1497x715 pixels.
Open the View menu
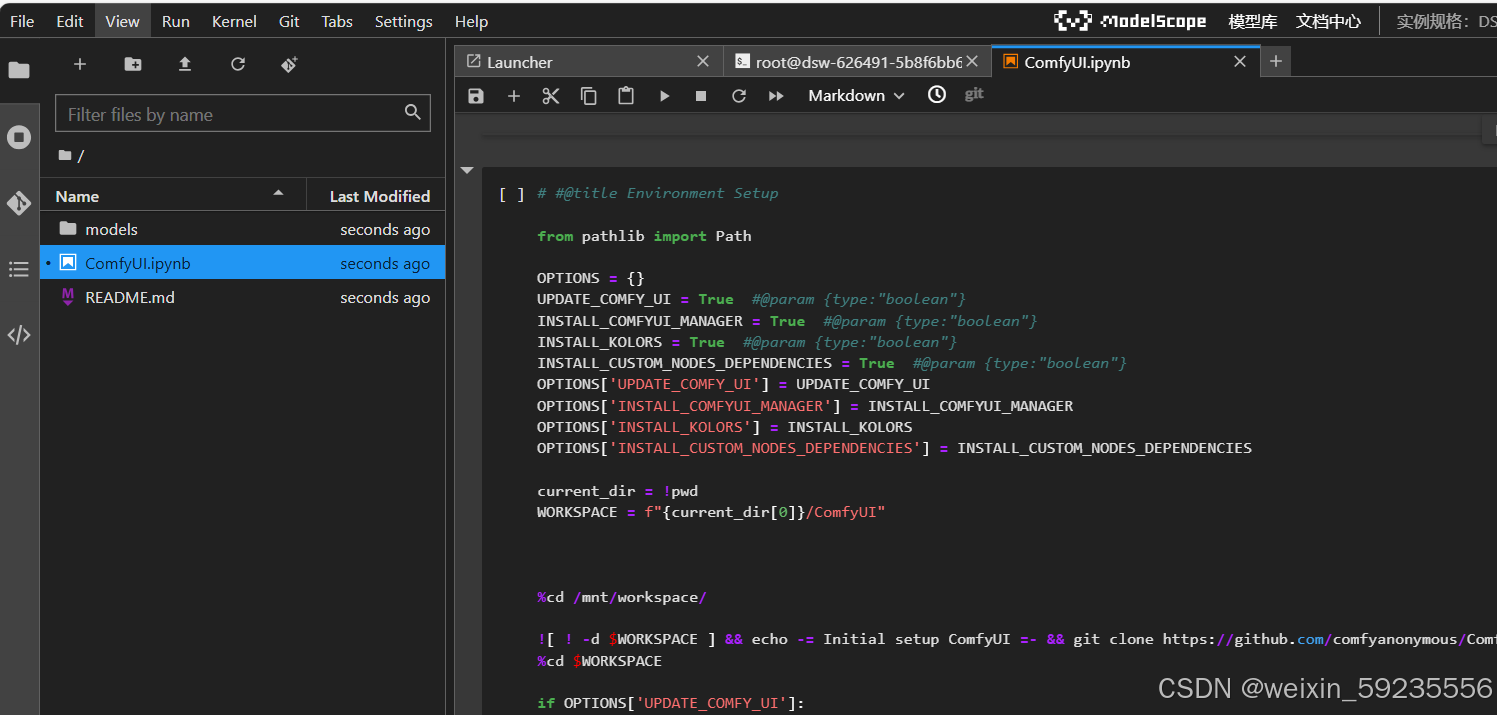[123, 21]
